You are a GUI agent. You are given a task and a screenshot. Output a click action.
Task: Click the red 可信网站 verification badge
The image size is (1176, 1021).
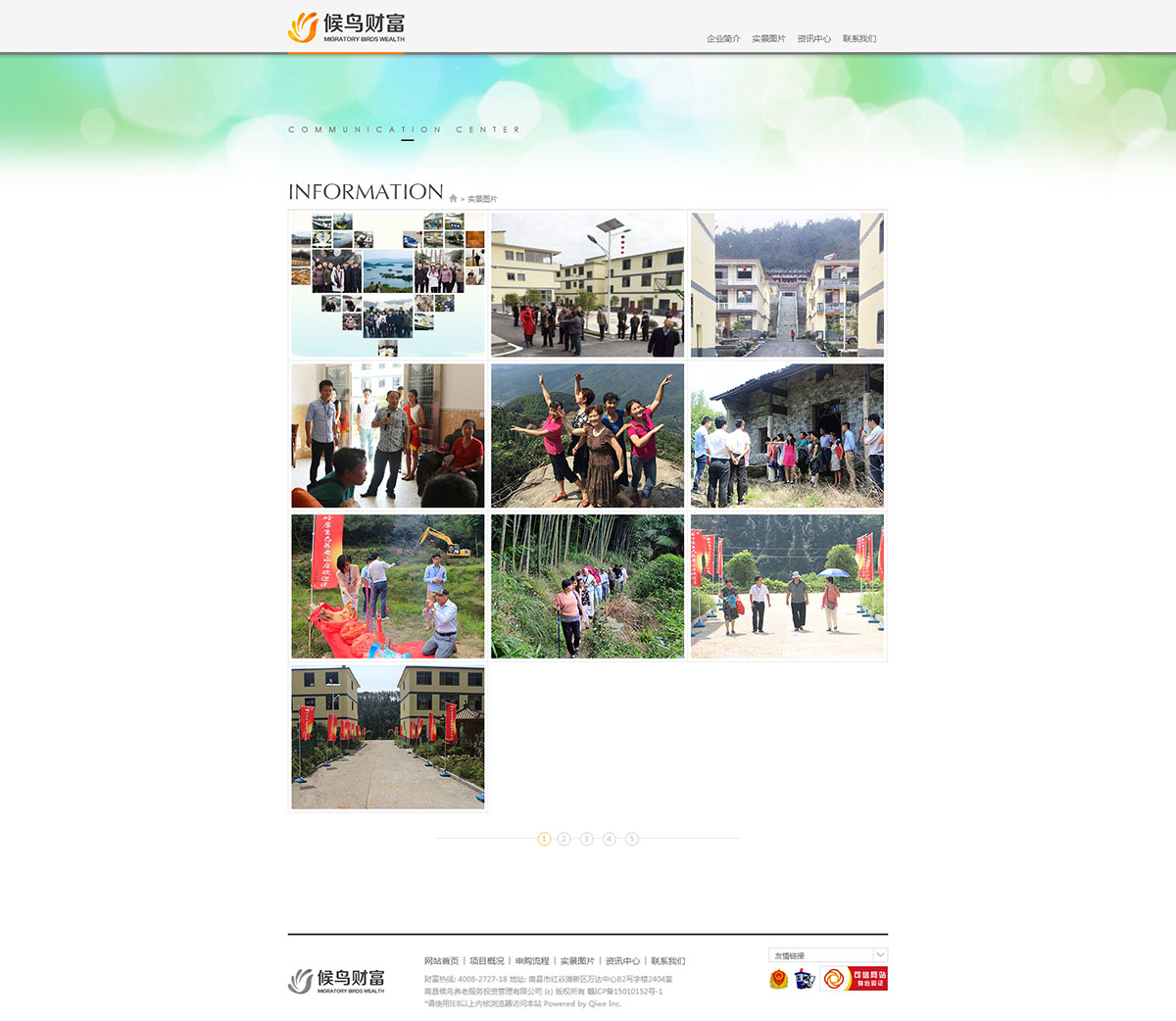point(854,979)
